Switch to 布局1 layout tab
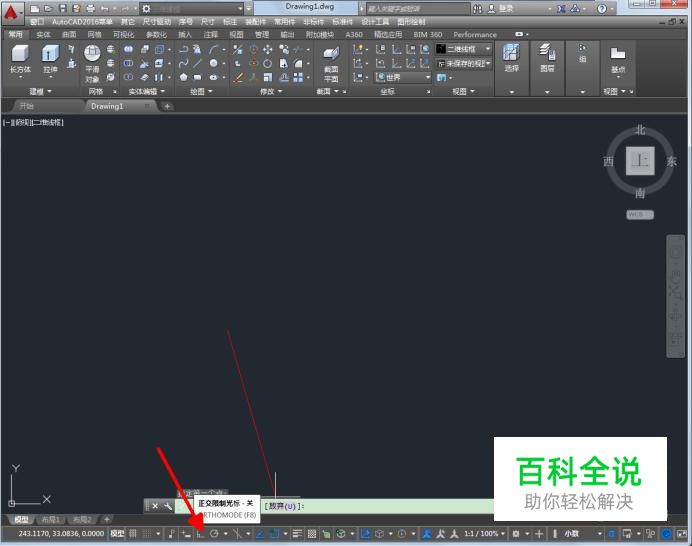The height and width of the screenshot is (546, 692). pos(50,520)
